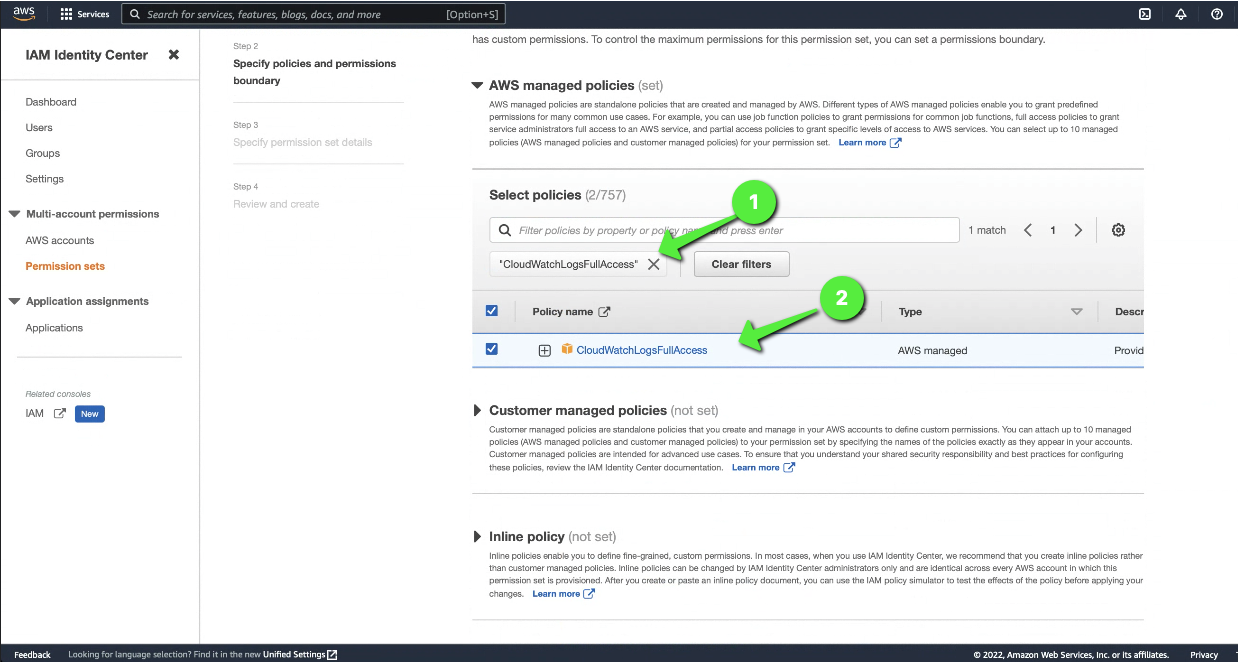Screen dimensions: 1238x662
Task: Go to the next results page
Action: coord(1078,230)
